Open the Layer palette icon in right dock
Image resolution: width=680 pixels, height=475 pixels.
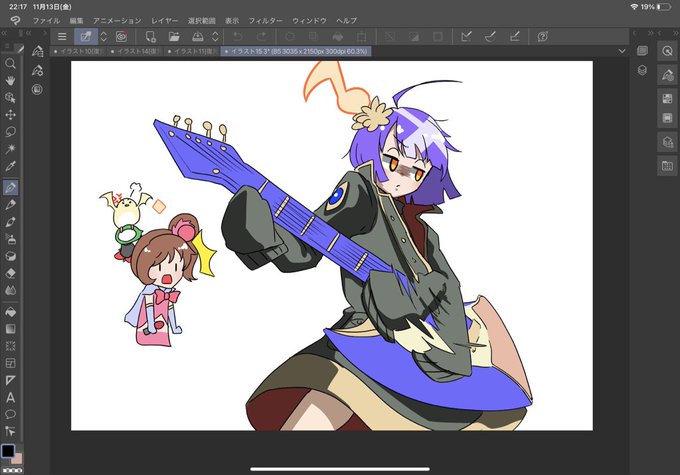(642, 70)
